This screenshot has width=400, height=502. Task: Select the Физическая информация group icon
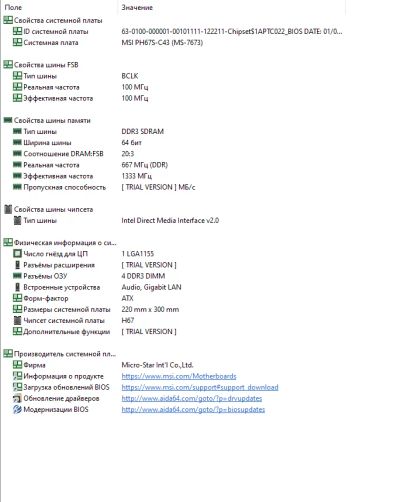[8, 243]
